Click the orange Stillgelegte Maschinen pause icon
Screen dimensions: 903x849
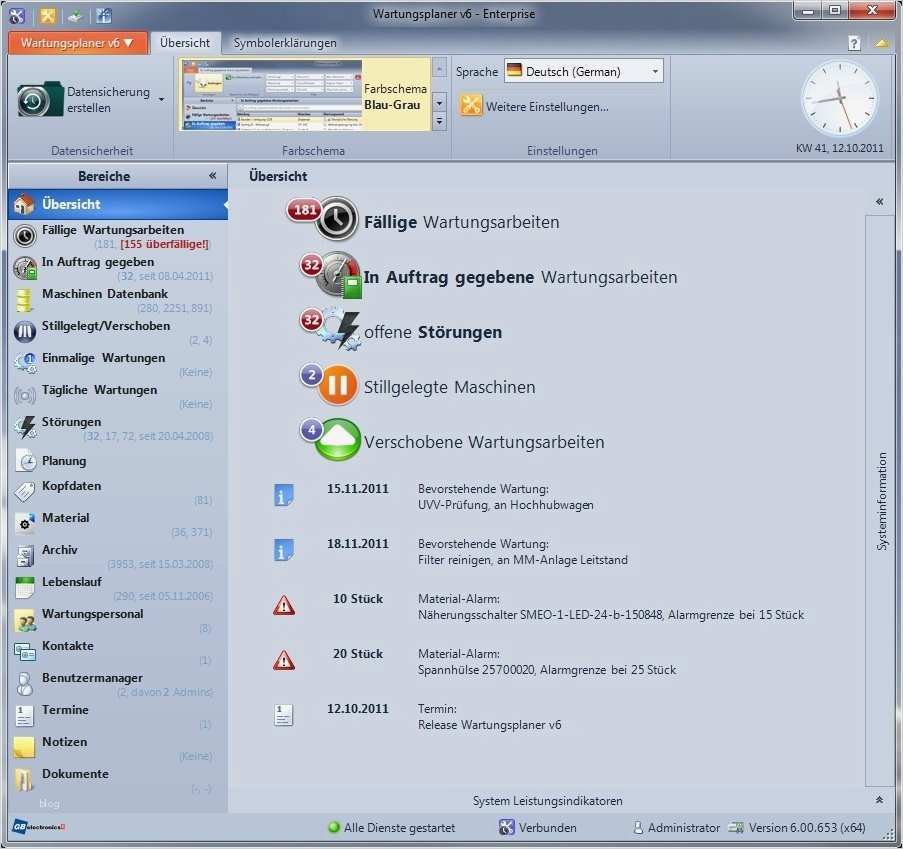click(x=337, y=385)
